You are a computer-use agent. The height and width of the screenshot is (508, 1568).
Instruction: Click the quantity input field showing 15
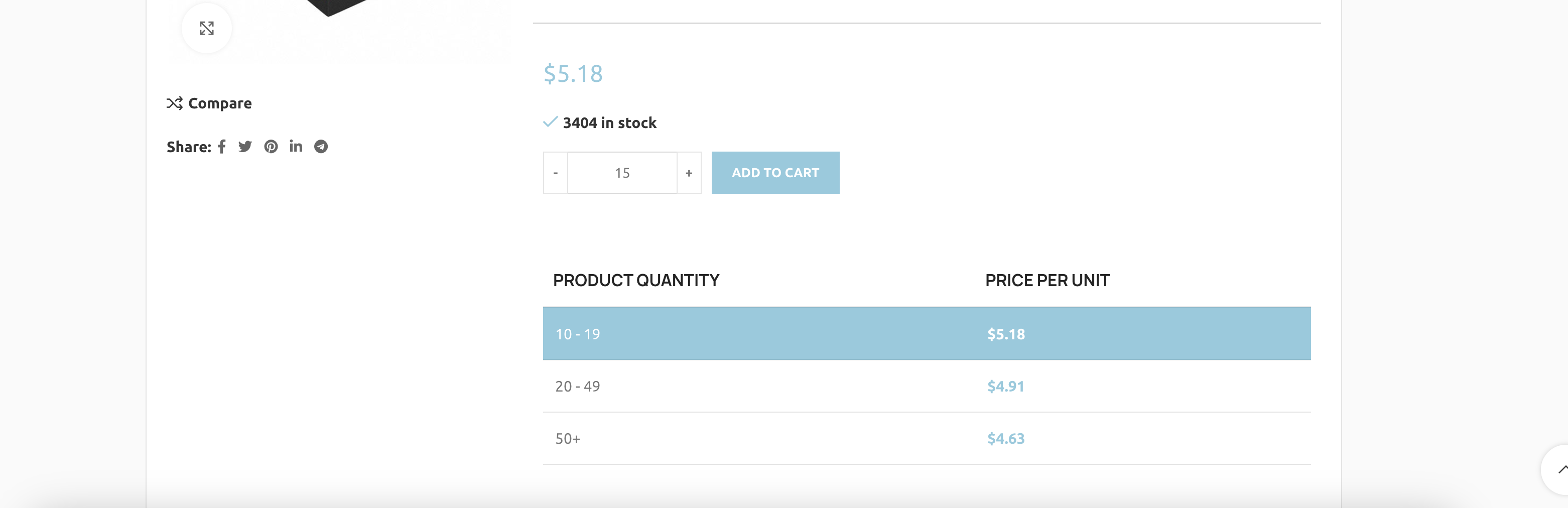click(x=622, y=173)
